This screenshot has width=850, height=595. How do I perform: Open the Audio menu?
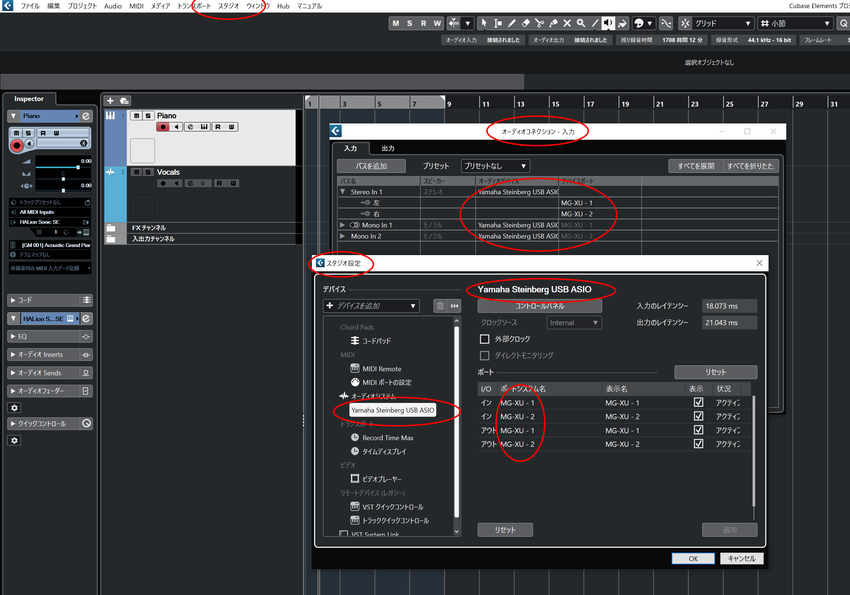point(113,6)
